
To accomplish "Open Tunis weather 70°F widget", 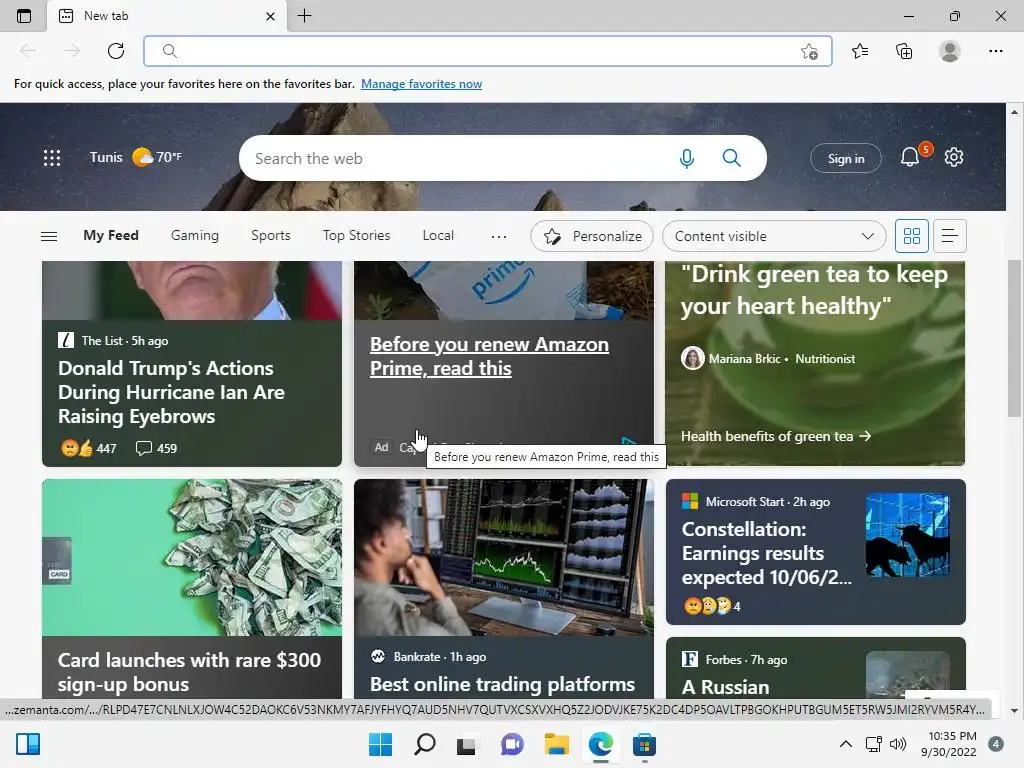I will [136, 157].
